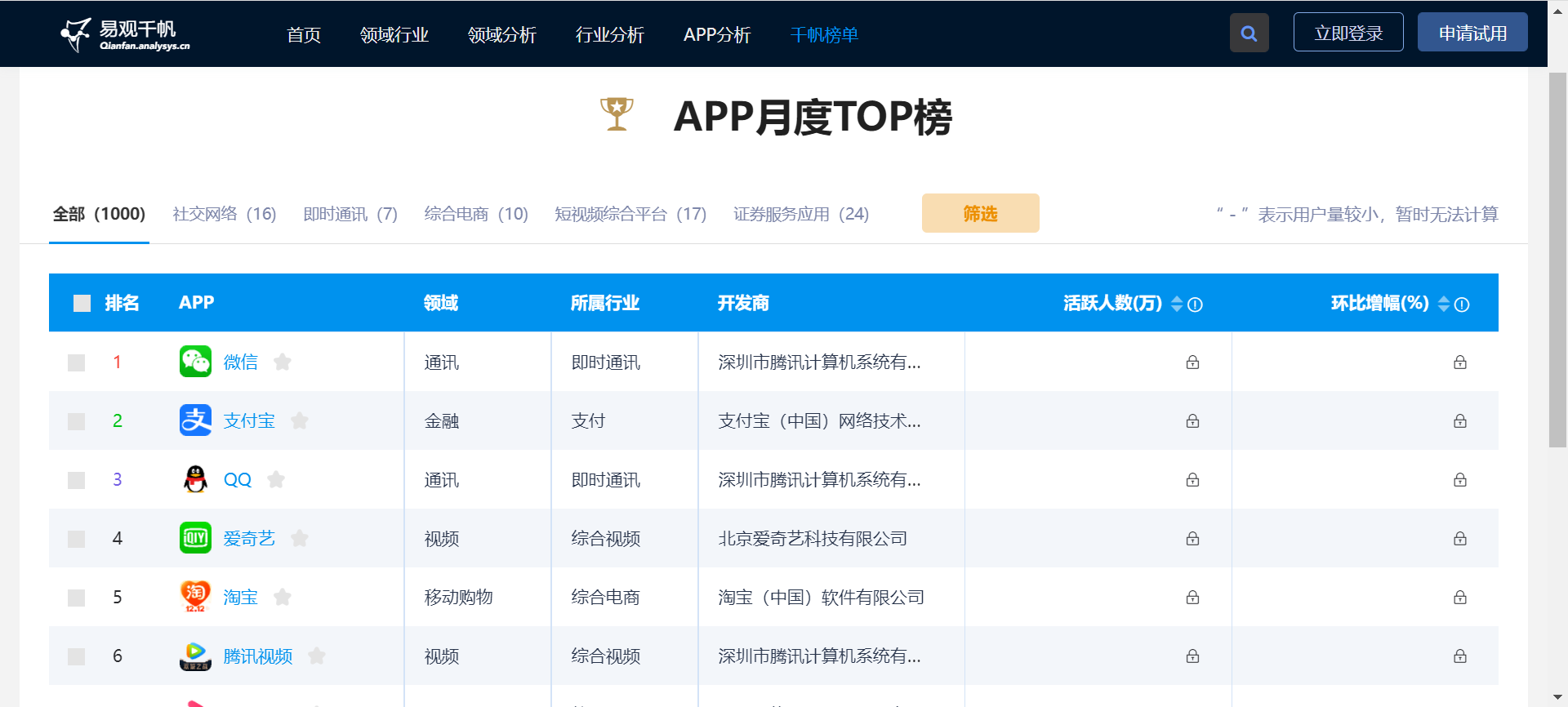Image resolution: width=1568 pixels, height=707 pixels.
Task: Toggle the select-all checkbox in header
Action: (x=82, y=304)
